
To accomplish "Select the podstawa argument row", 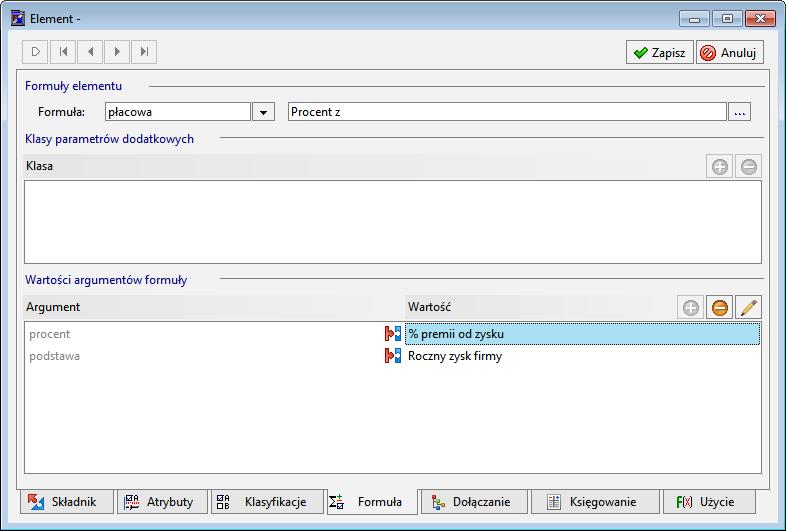I will click(393, 356).
